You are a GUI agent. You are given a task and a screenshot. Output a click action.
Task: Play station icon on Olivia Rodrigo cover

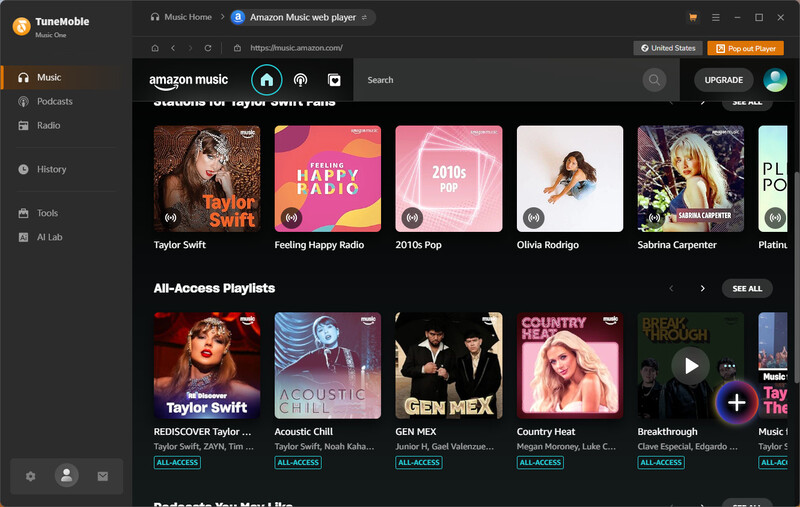pos(534,218)
